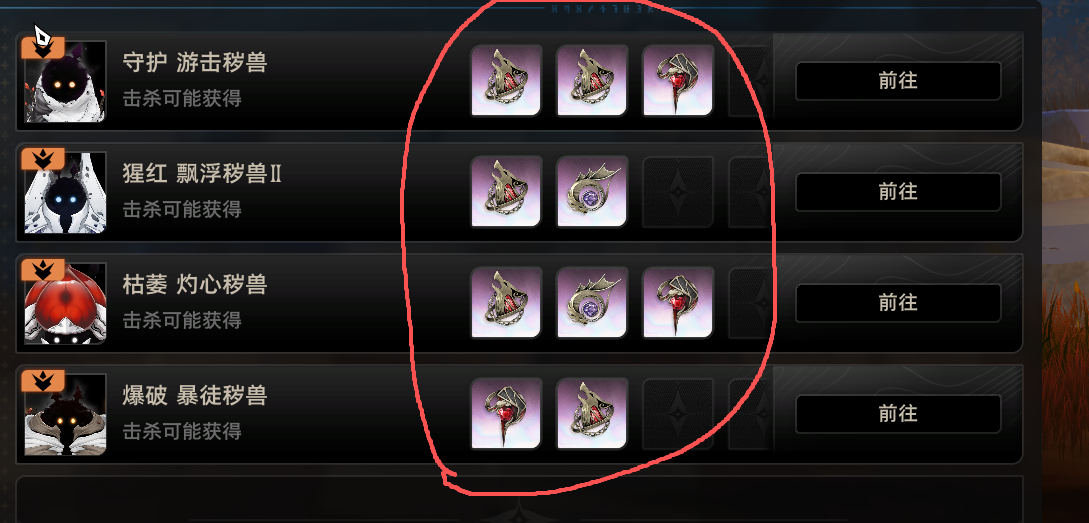
Task: Click empty third item slot in 爆破 暴徒秽兽 row
Action: coord(678,414)
